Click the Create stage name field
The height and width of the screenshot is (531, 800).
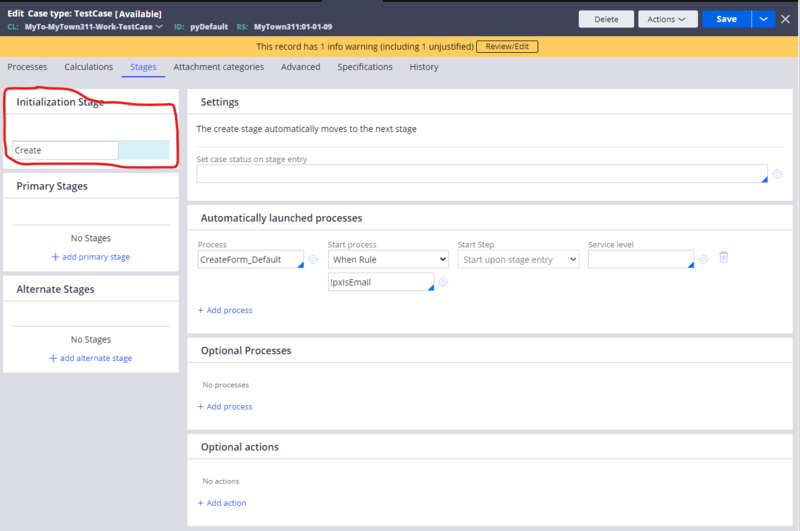pyautogui.click(x=65, y=150)
